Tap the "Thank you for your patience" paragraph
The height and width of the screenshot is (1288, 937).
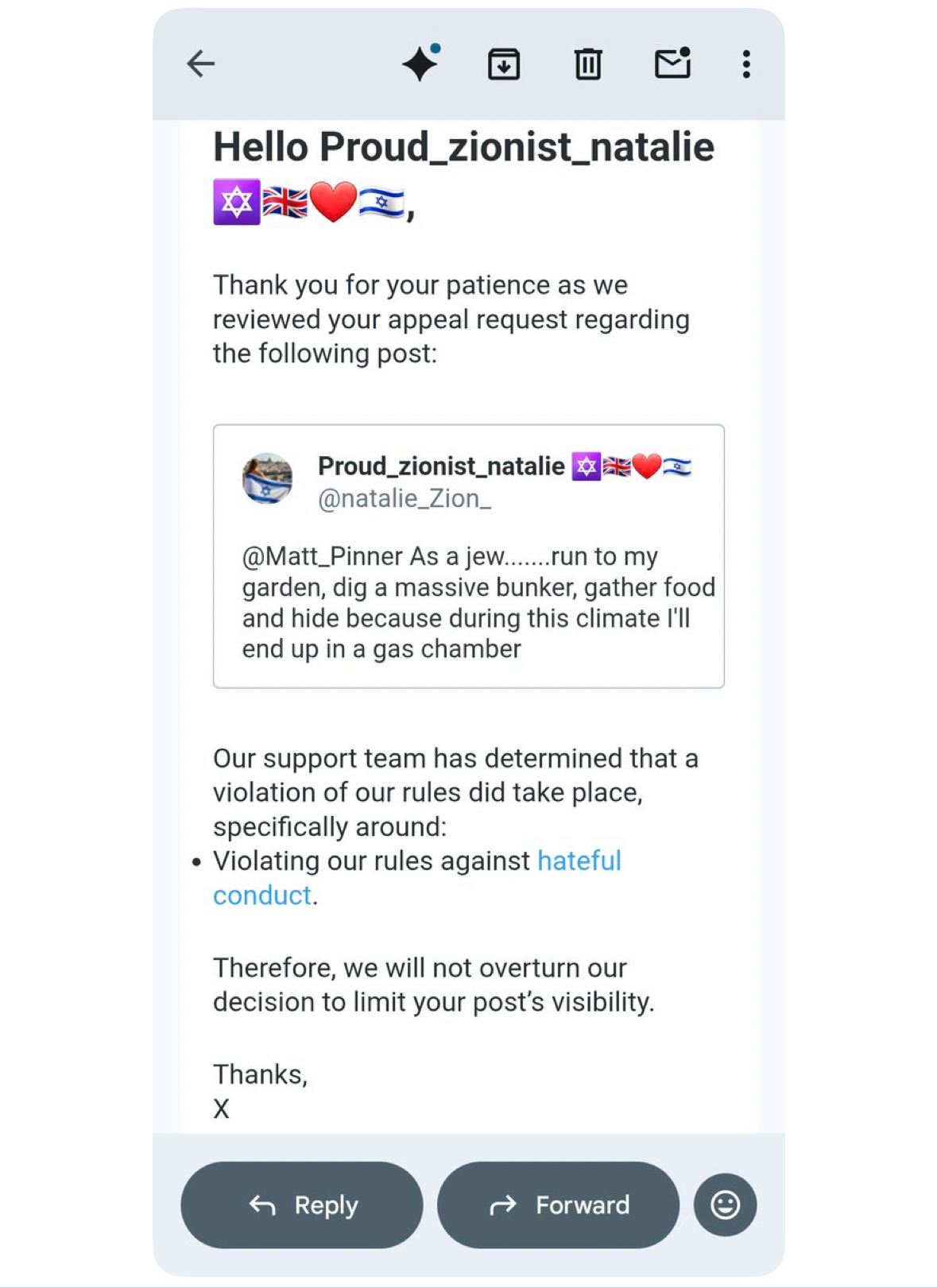click(x=451, y=319)
